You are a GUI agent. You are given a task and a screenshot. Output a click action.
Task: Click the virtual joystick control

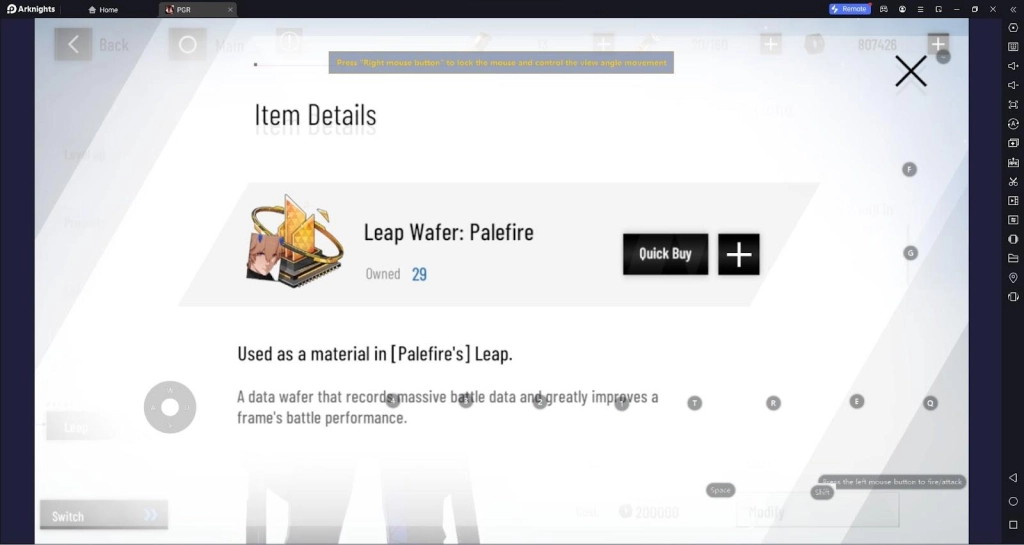170,407
